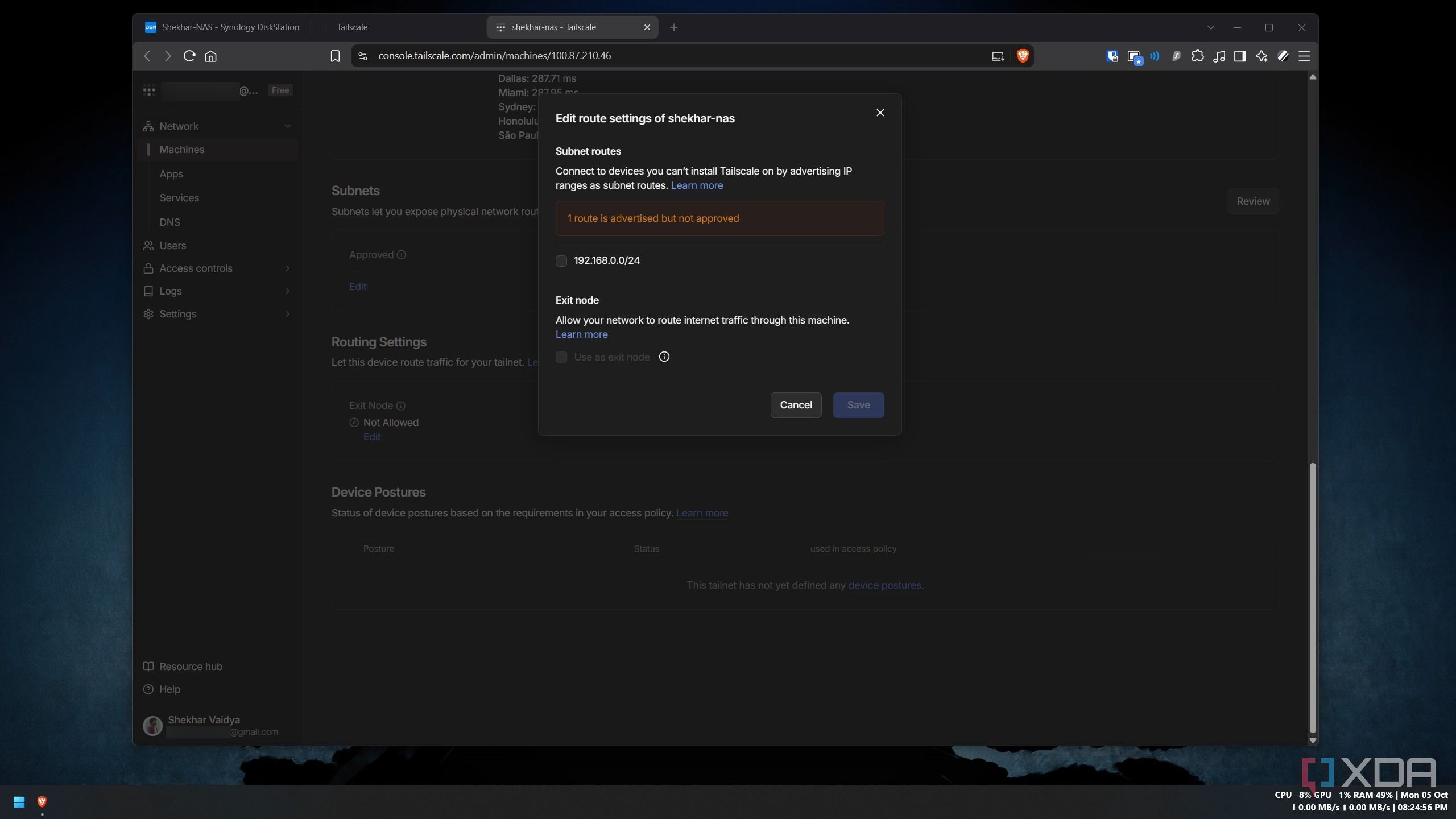The width and height of the screenshot is (1456, 819).
Task: Open the DNS sidebar page
Action: click(x=169, y=222)
